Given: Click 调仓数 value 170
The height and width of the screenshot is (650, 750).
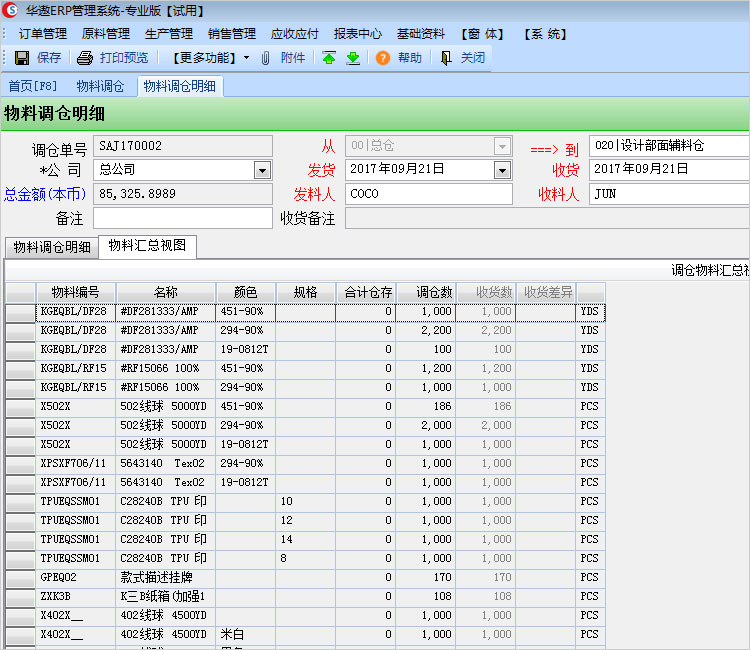Looking at the screenshot, I should pos(426,578).
